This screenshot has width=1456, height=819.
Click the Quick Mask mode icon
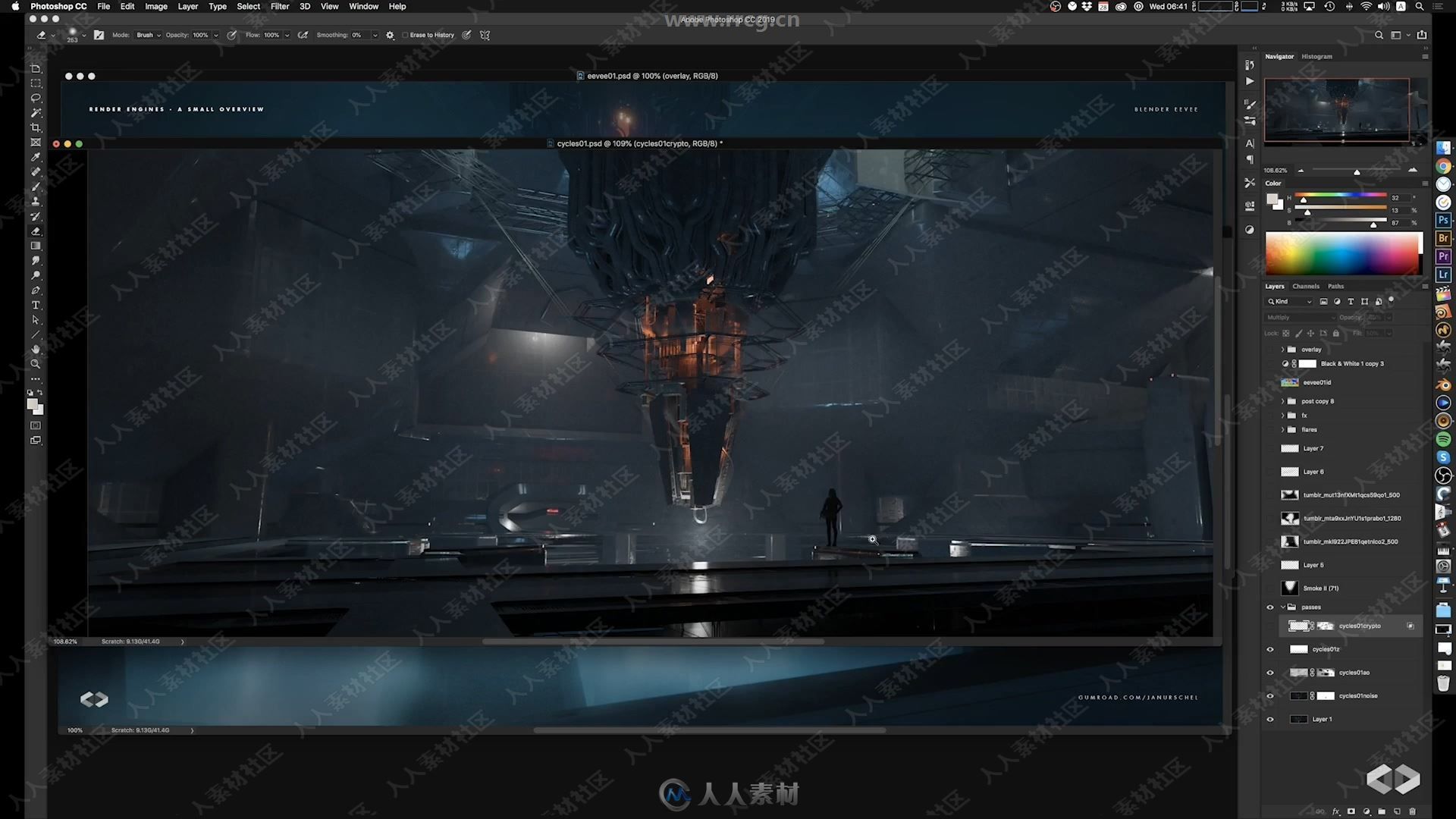[x=36, y=425]
